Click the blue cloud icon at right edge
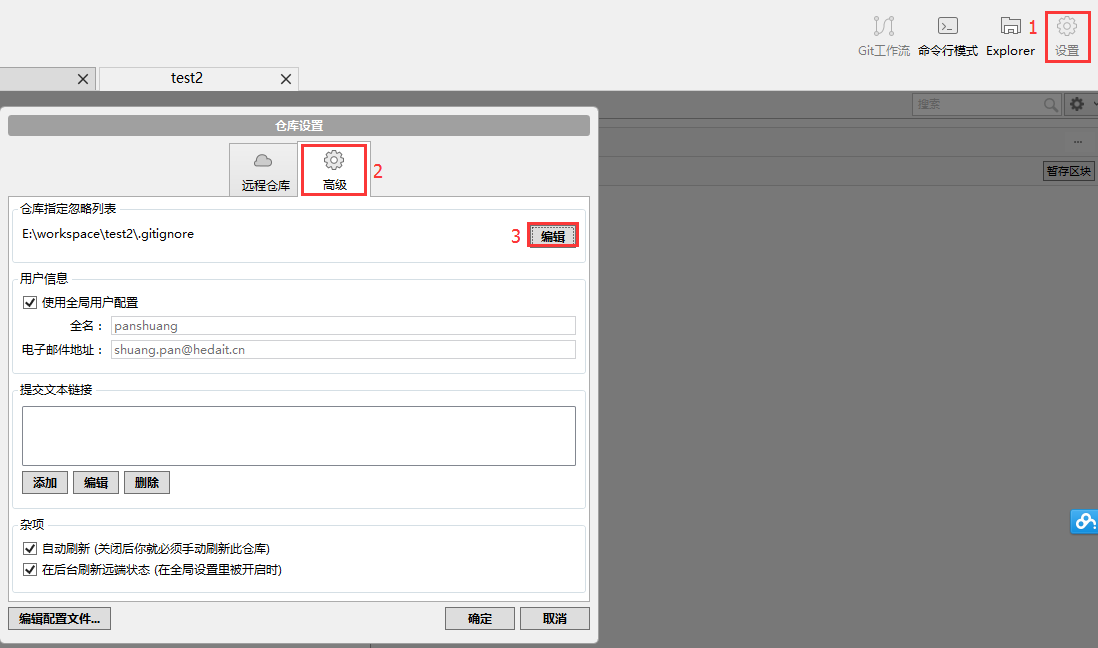This screenshot has height=648, width=1098. tap(1084, 521)
